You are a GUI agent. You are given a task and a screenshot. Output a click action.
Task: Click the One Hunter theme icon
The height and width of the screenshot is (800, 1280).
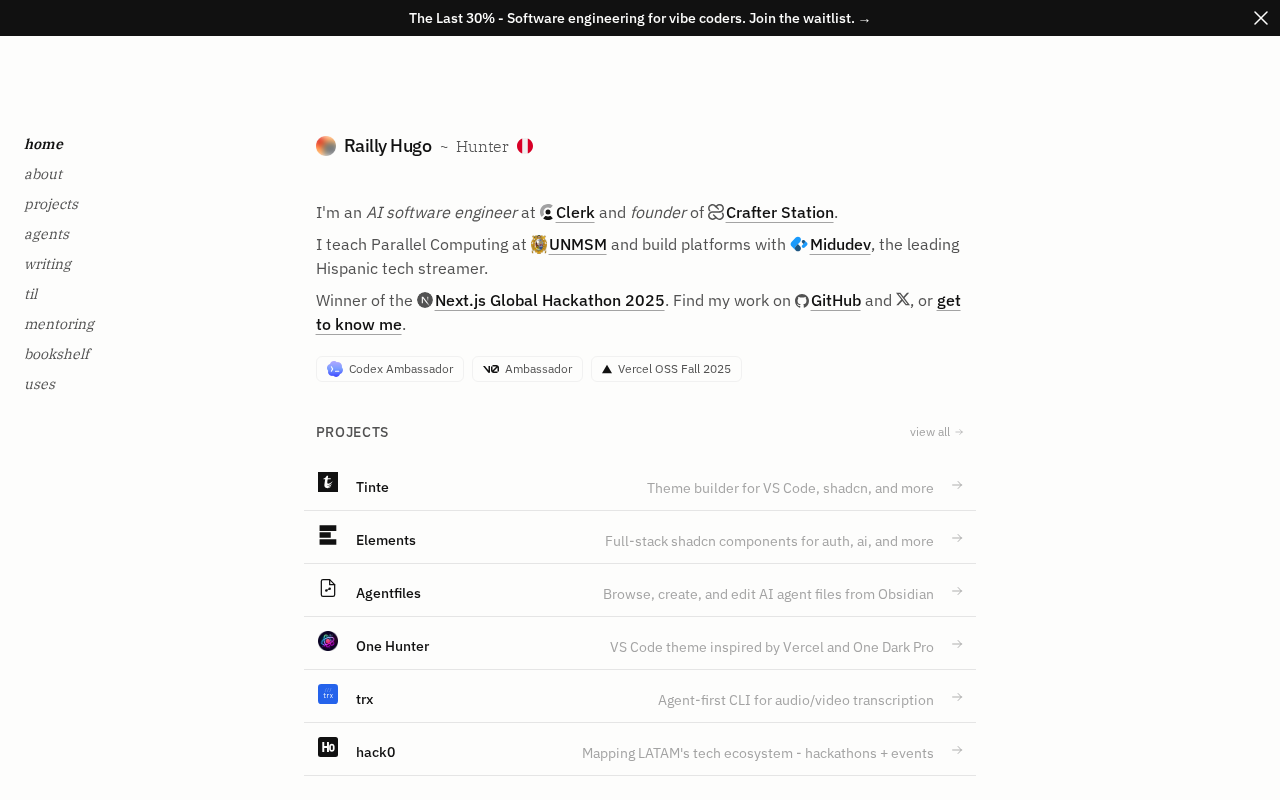[x=328, y=641]
